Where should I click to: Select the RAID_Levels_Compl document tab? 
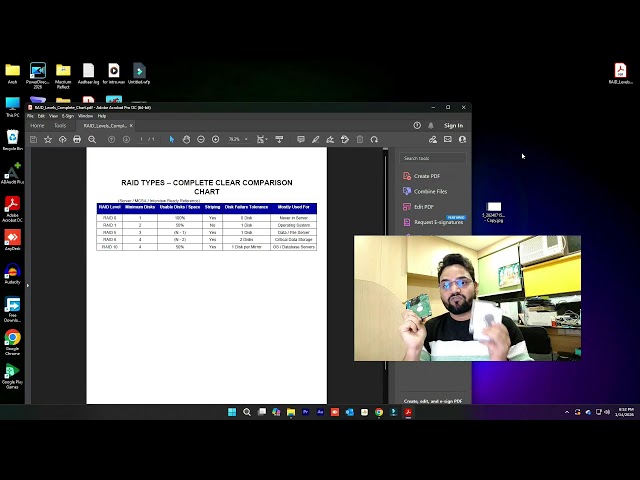click(105, 126)
